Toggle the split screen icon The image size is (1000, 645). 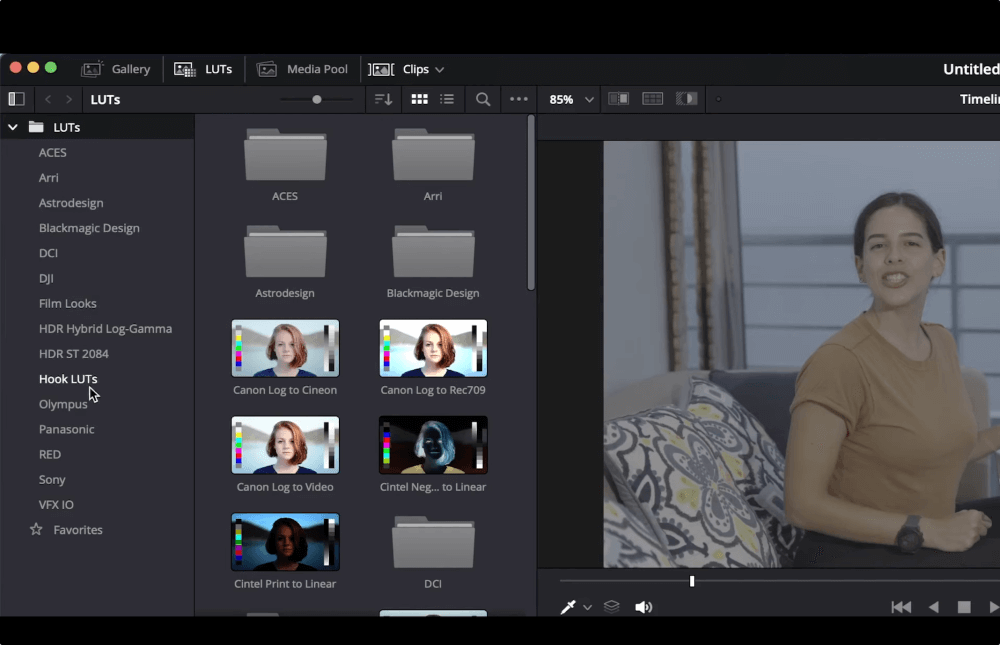click(x=652, y=99)
